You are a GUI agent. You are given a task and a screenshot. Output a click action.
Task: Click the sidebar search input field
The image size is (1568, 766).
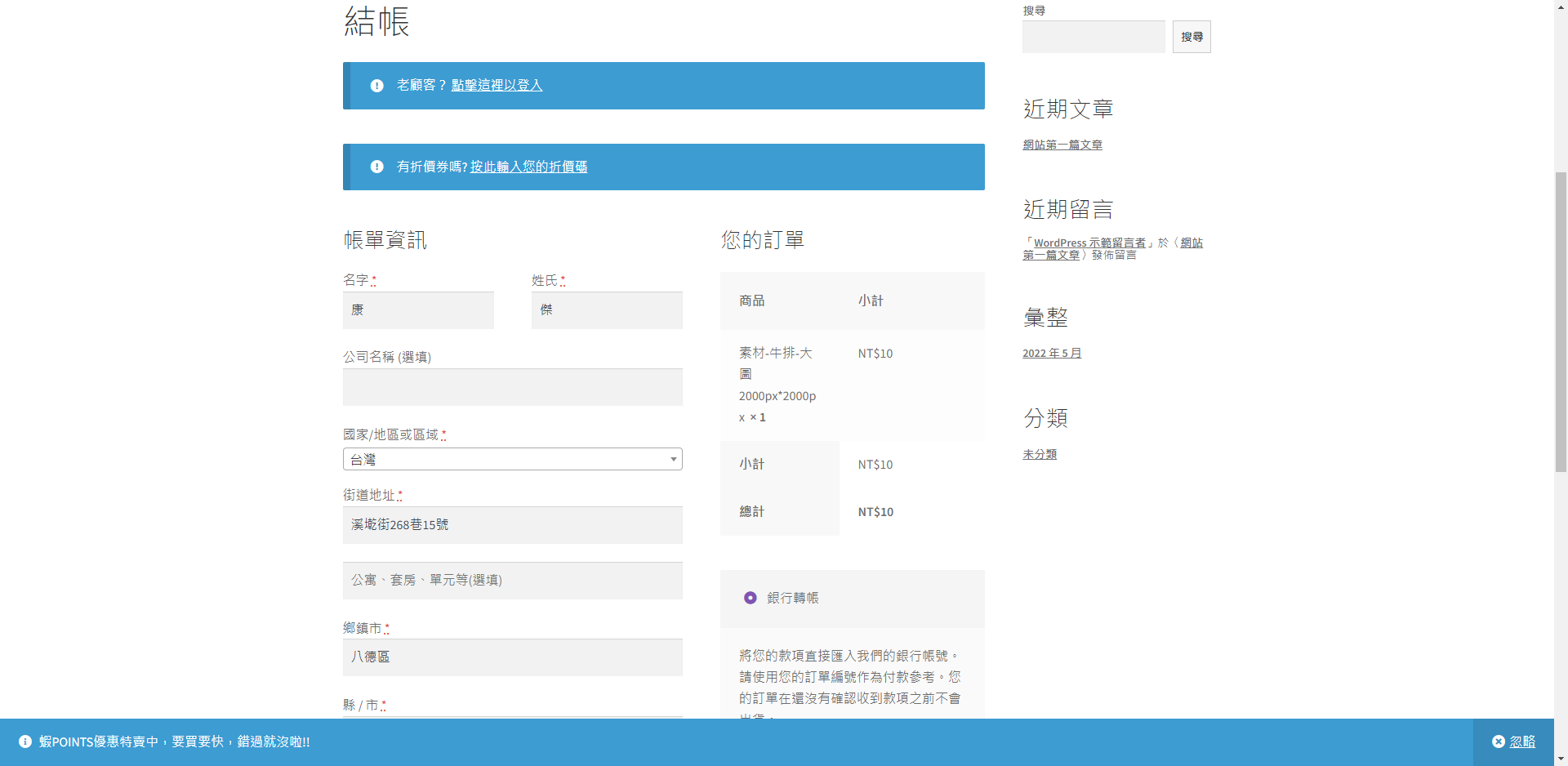pyautogui.click(x=1094, y=37)
